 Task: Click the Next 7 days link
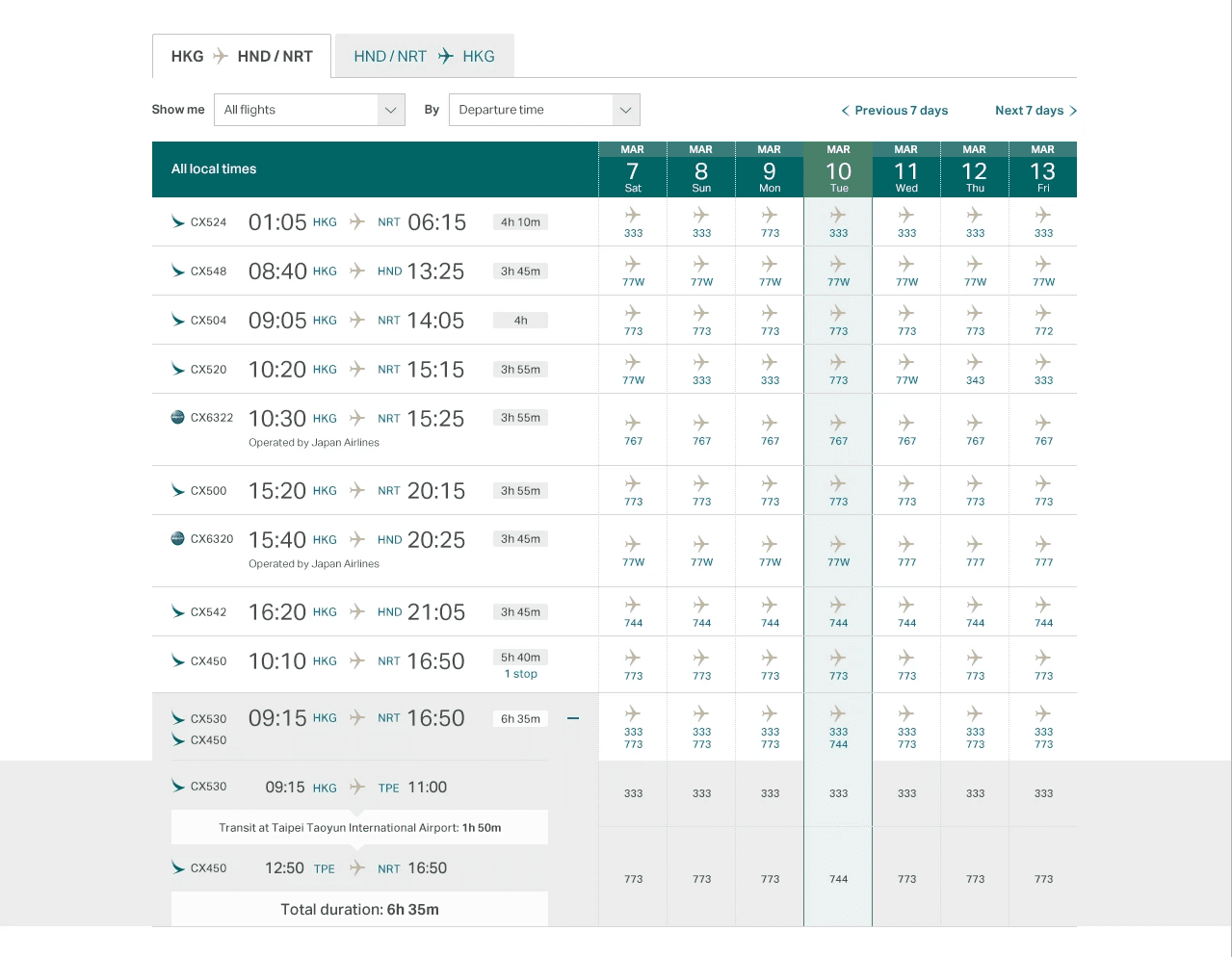(1030, 110)
